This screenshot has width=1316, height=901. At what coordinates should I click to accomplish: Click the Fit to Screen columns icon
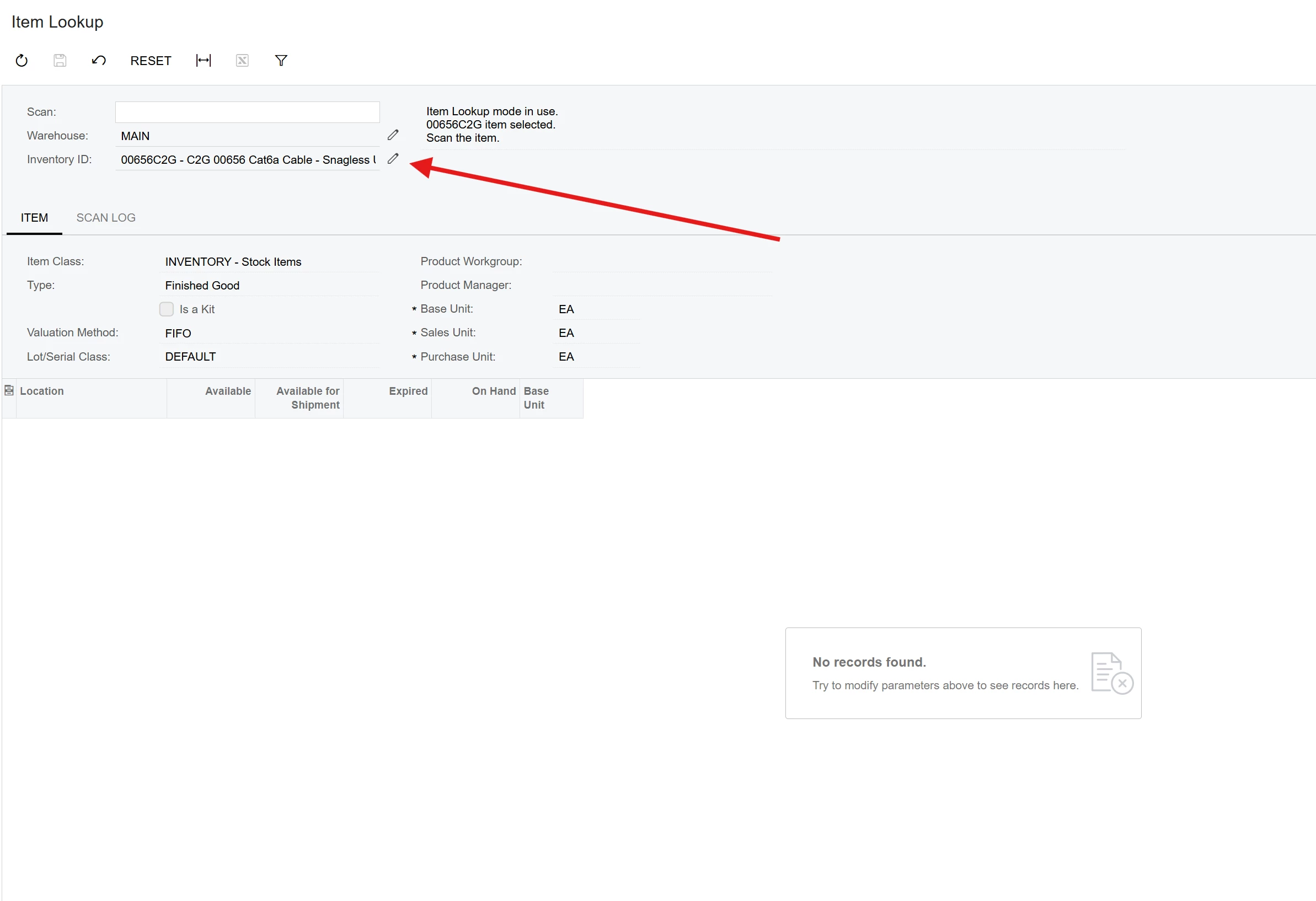click(x=204, y=61)
